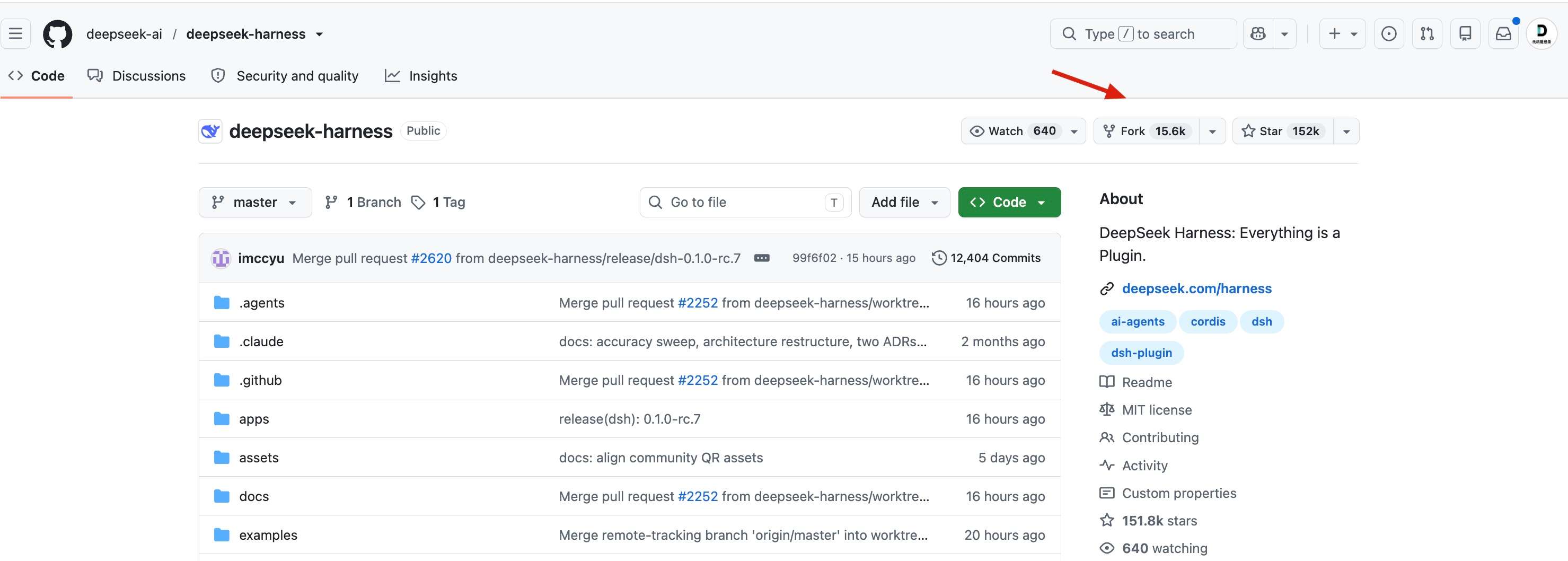Open the green Code dropdown button
This screenshot has height=561, width=1568.
1009,202
